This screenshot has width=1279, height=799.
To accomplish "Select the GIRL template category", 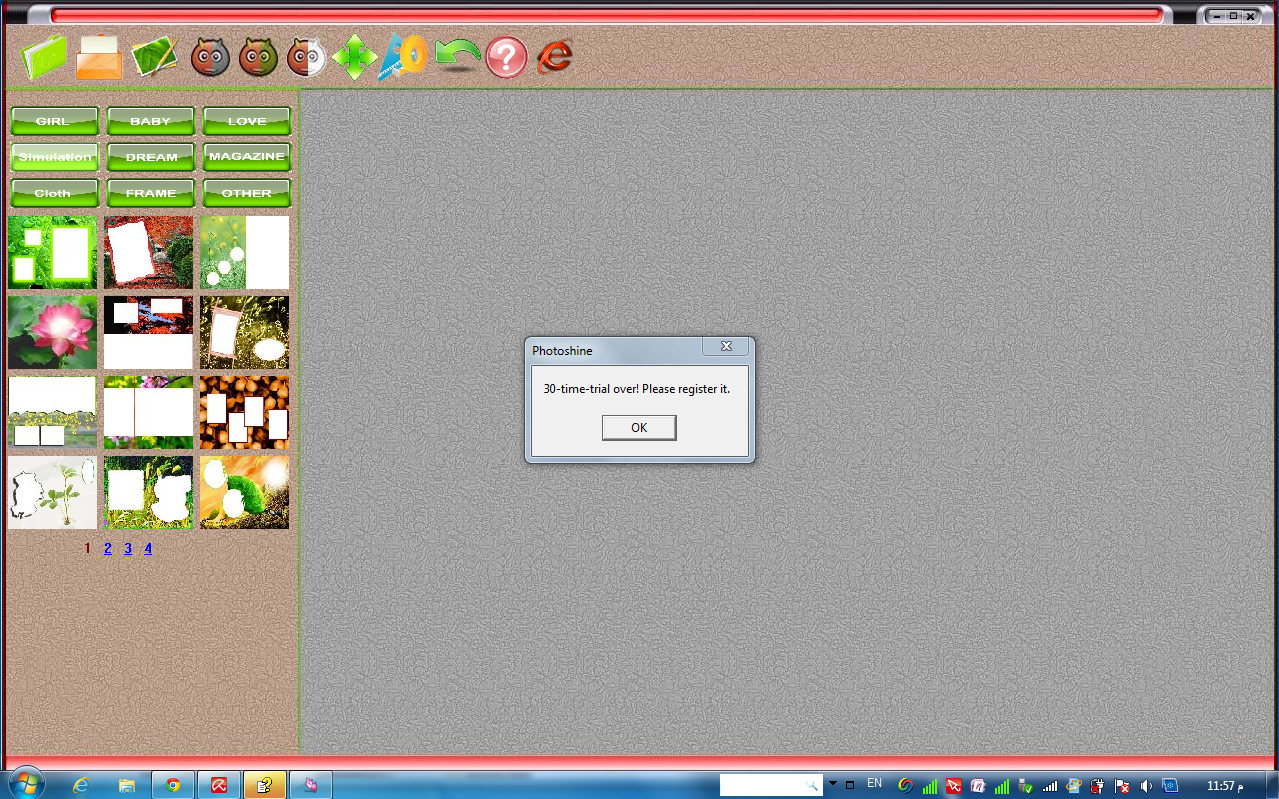I will coord(54,121).
